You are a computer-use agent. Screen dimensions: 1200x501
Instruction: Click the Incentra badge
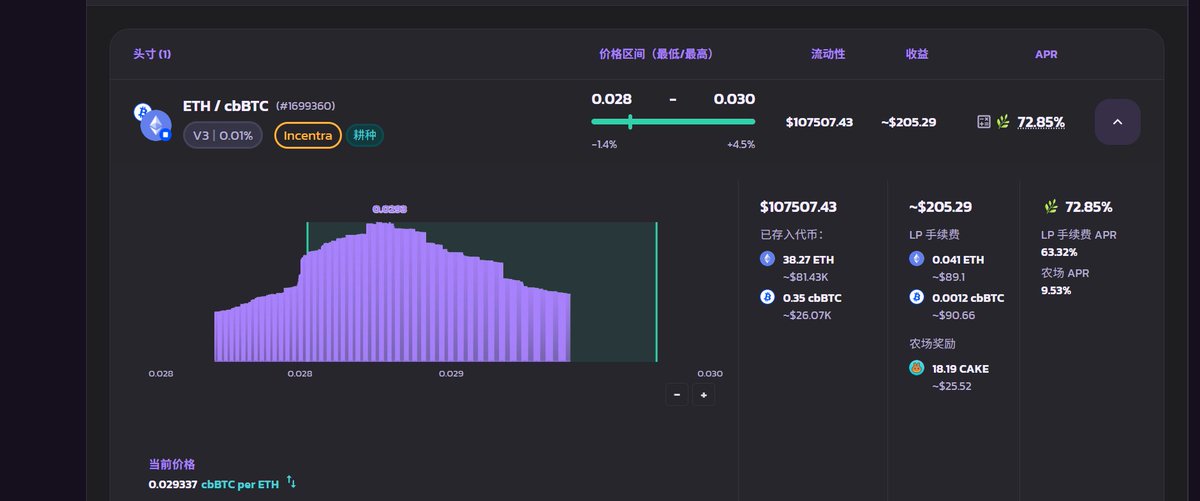click(308, 135)
